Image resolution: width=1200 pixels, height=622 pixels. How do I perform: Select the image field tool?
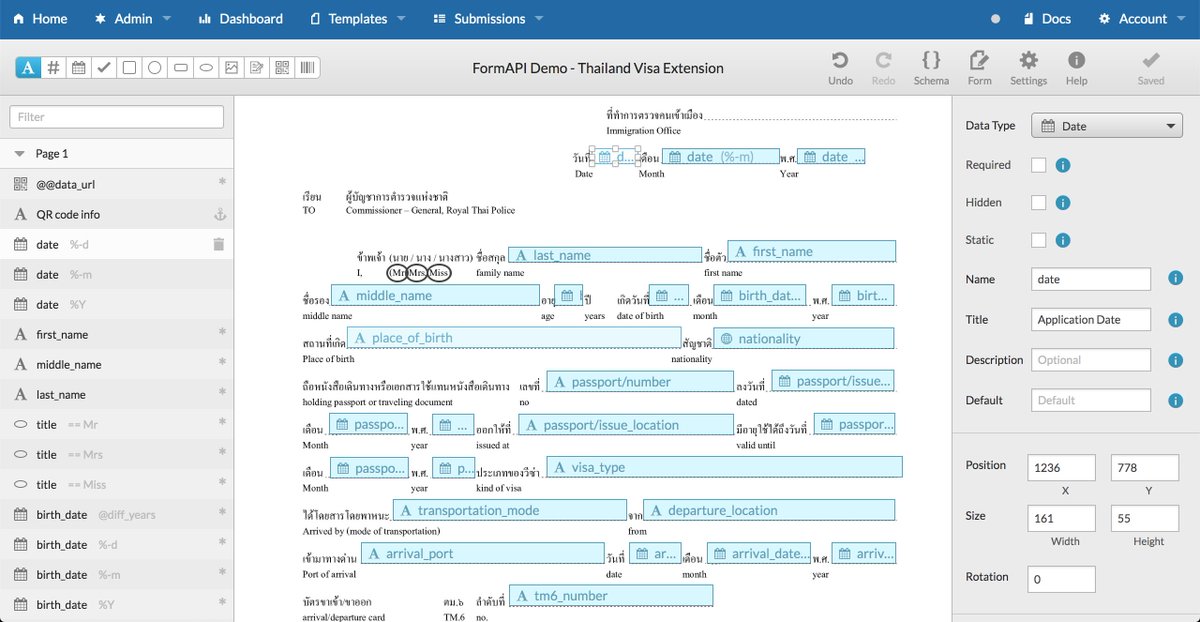[231, 68]
